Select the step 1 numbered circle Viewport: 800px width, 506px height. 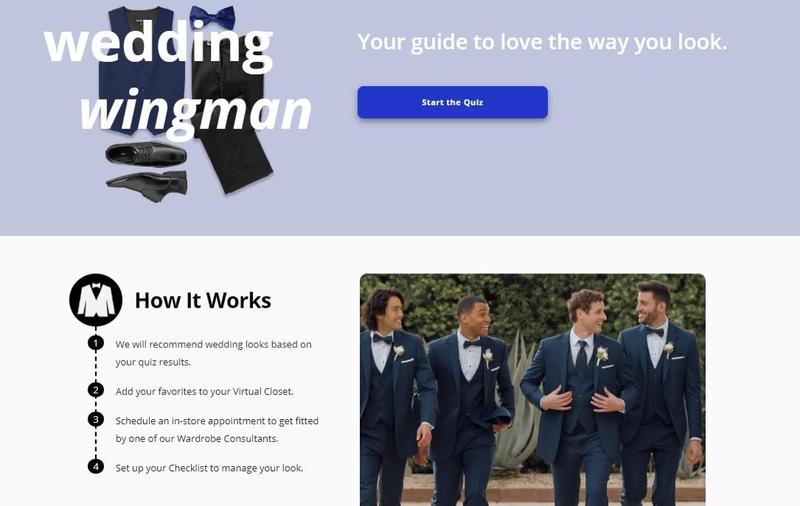(x=95, y=343)
